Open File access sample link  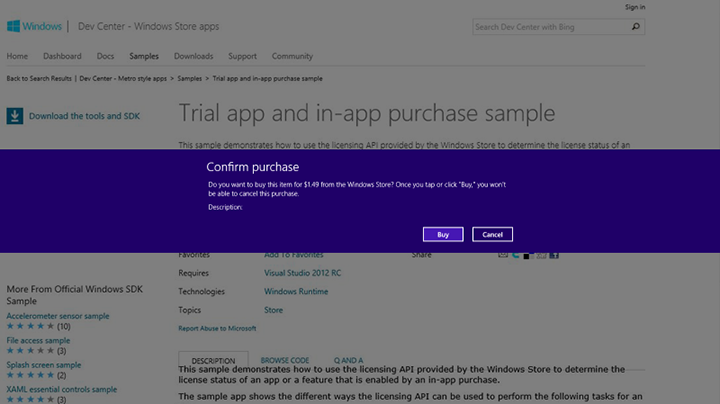click(38, 340)
